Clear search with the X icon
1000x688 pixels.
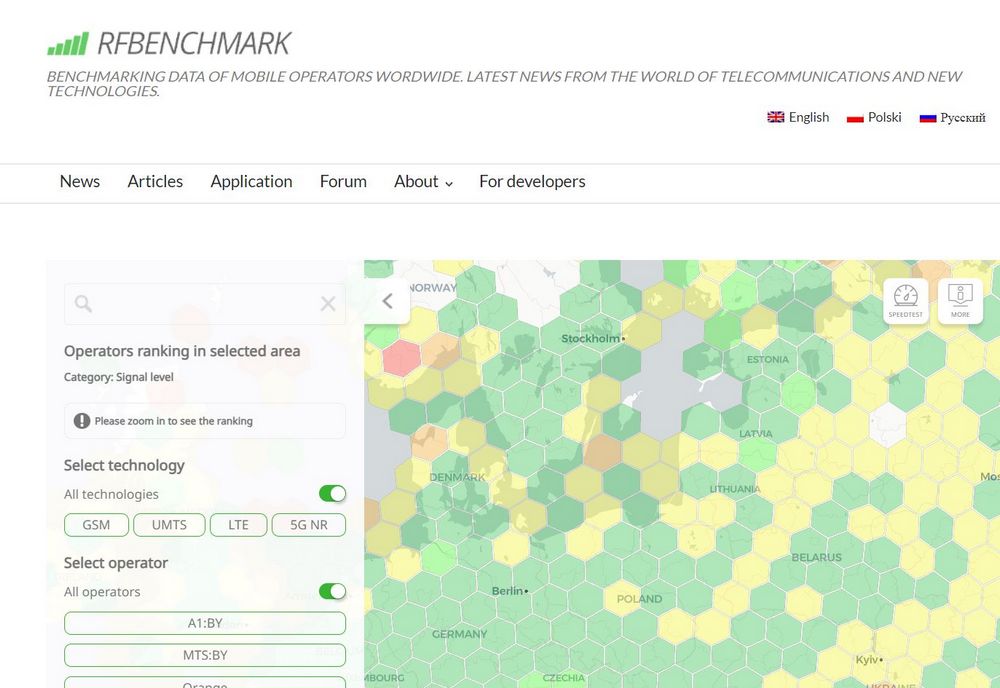(327, 304)
